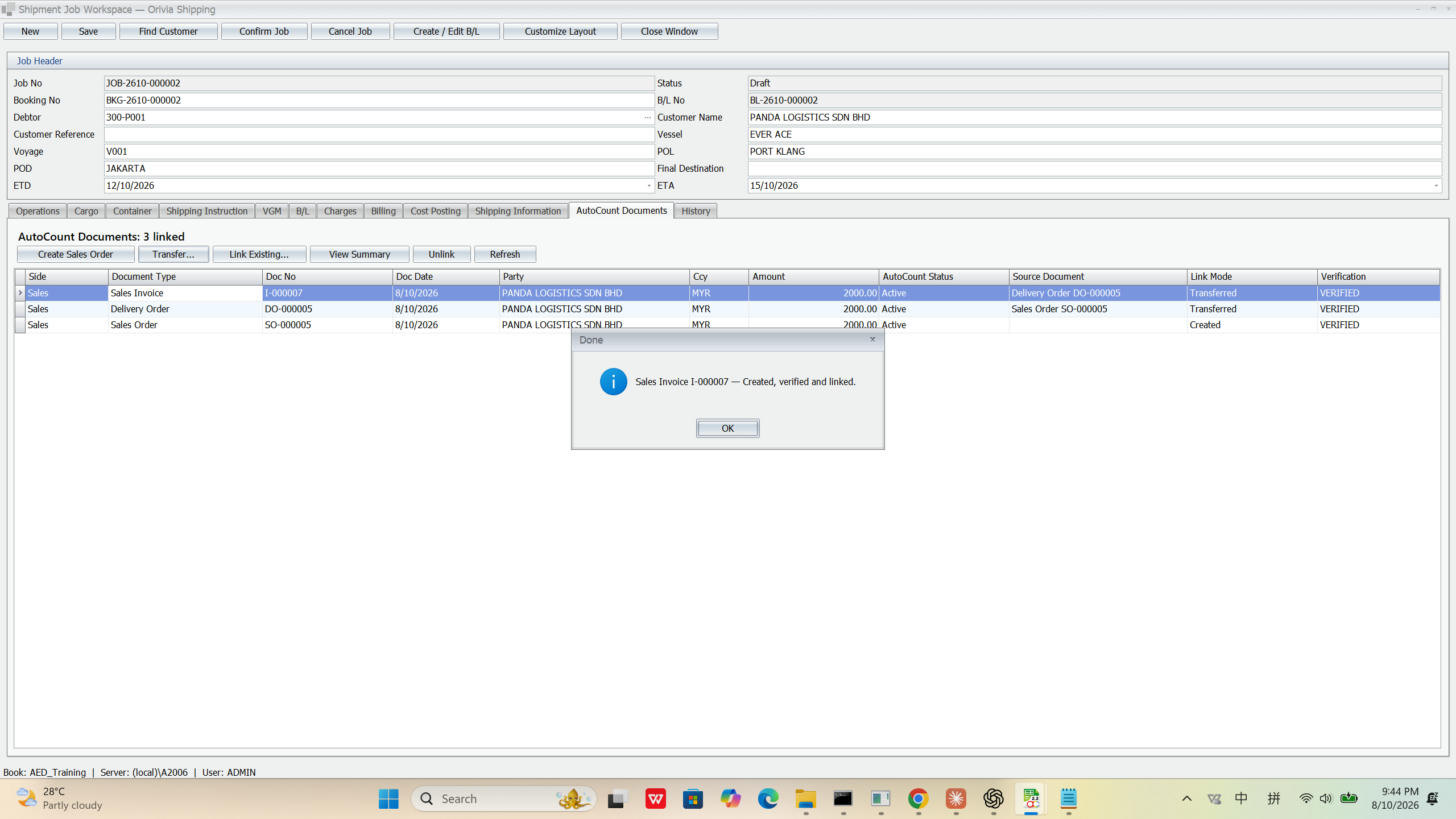Screen dimensions: 1456x819
Task: Click the Final Destination field
Action: (x=1095, y=168)
